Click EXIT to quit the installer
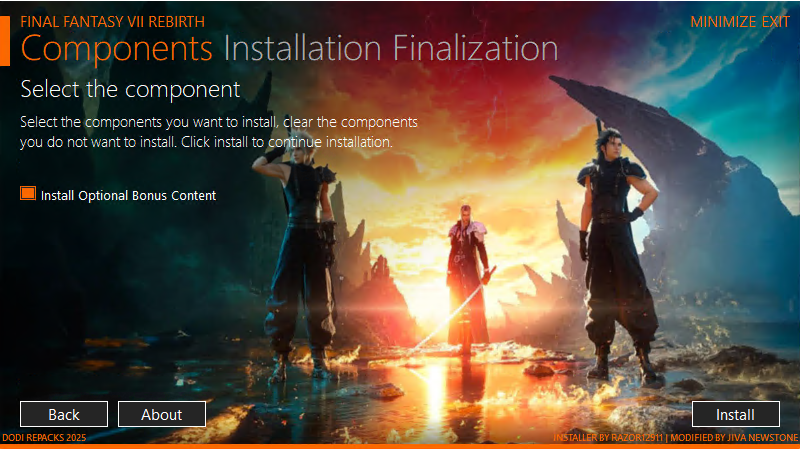 [x=775, y=22]
